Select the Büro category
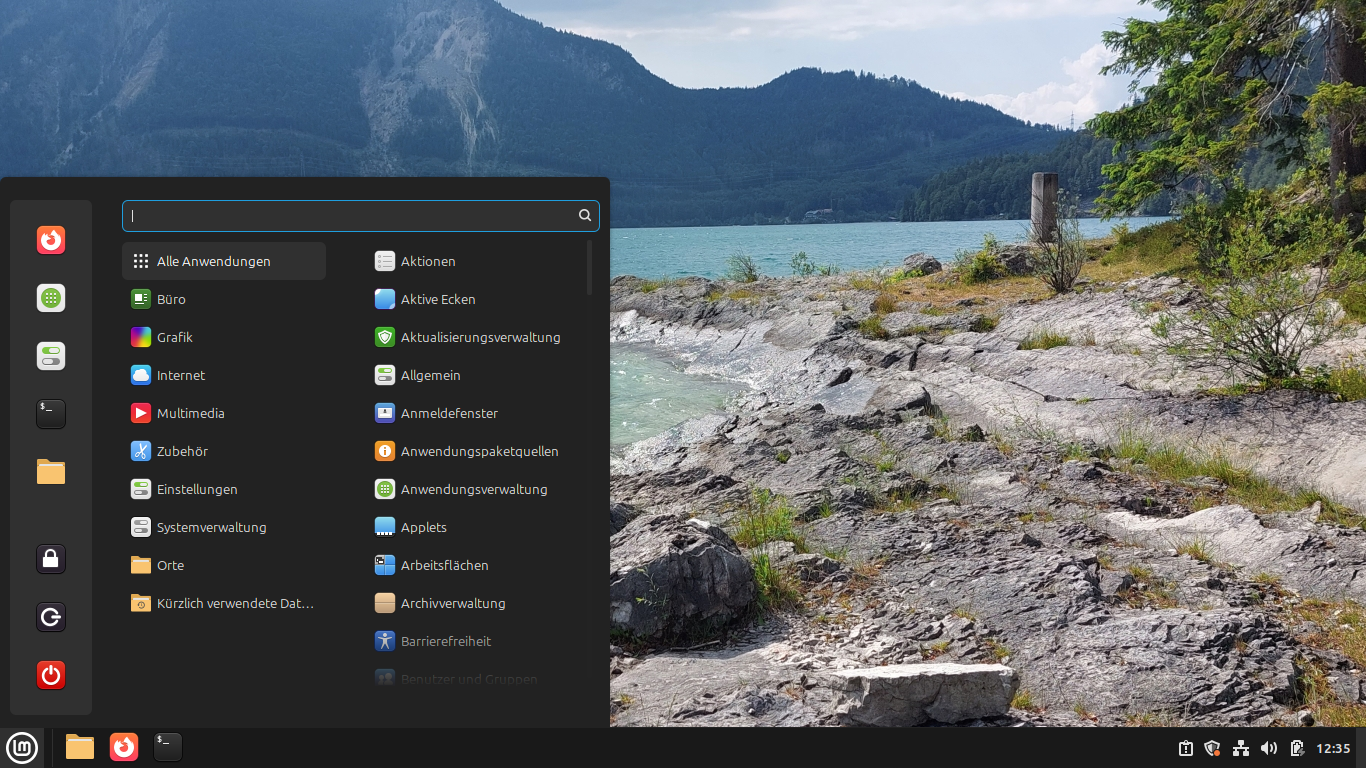Viewport: 1366px width, 768px height. (x=224, y=299)
